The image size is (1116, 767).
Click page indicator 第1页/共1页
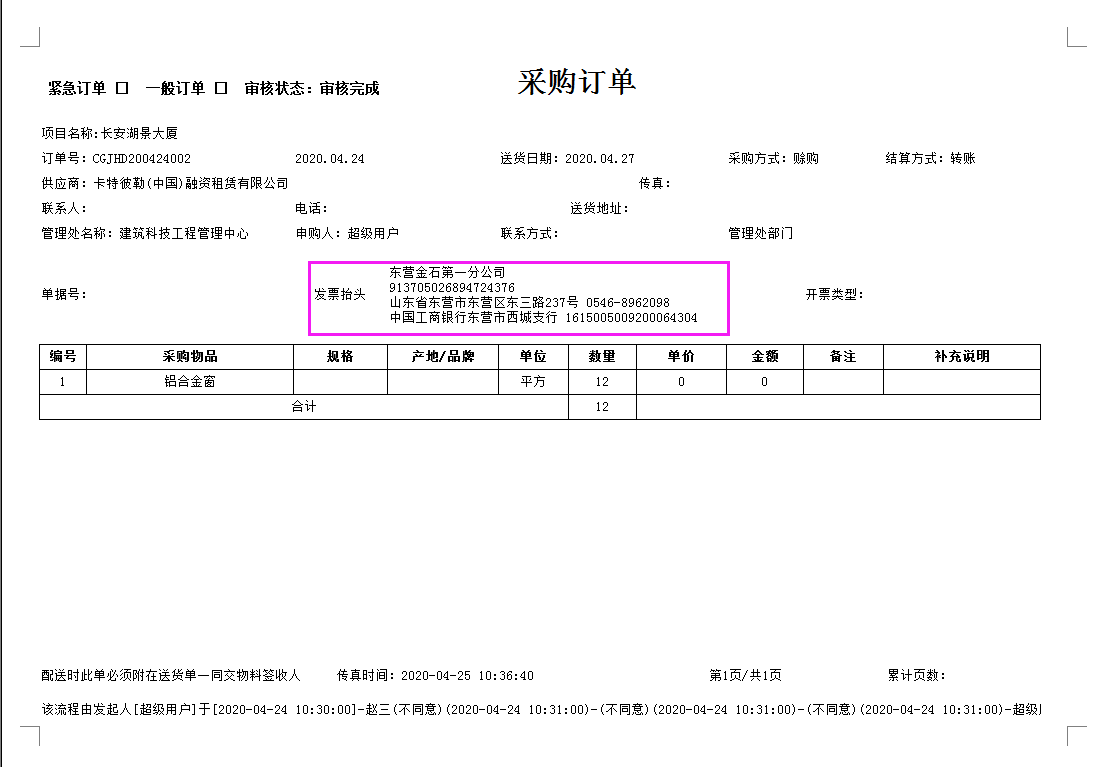tap(745, 675)
